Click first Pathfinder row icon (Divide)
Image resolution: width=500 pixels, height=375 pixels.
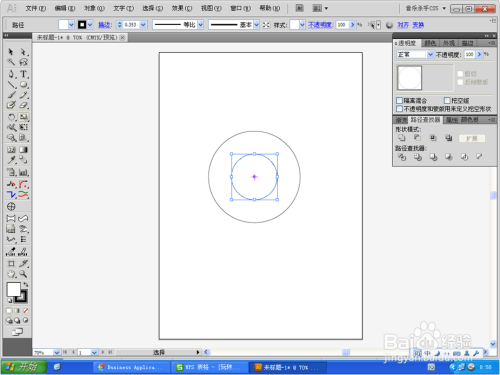(x=402, y=157)
